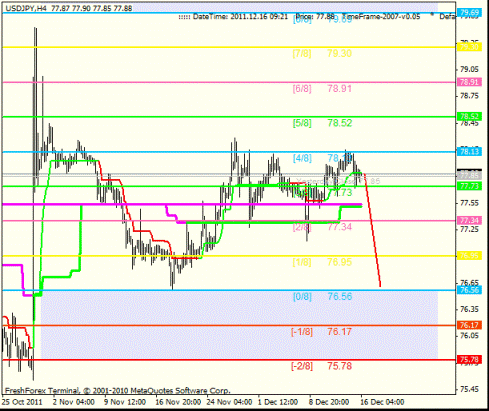489x411 pixels.
Task: Click the 77.73 green price tag
Action: click(469, 186)
